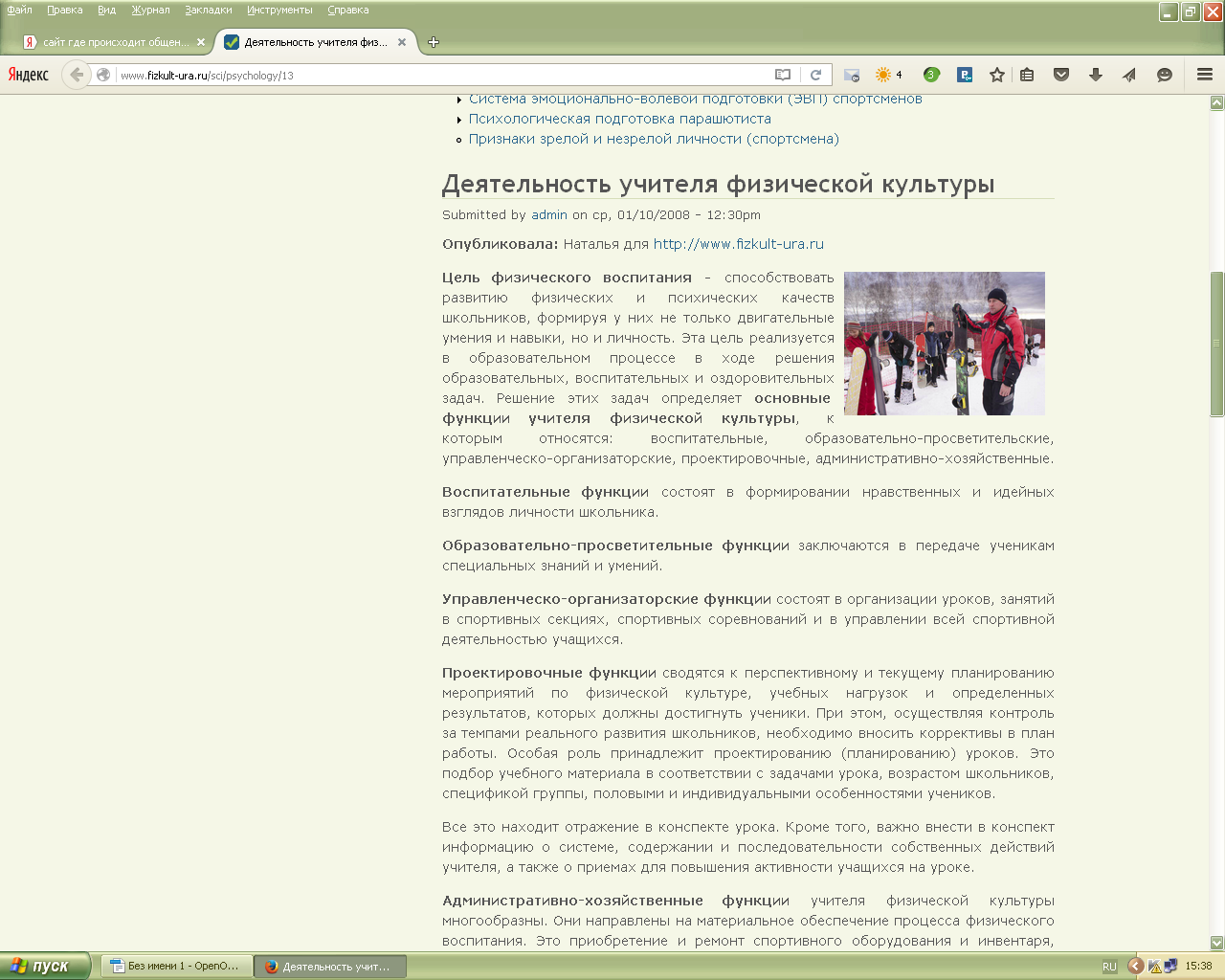Open the Вид menu

pos(106,10)
